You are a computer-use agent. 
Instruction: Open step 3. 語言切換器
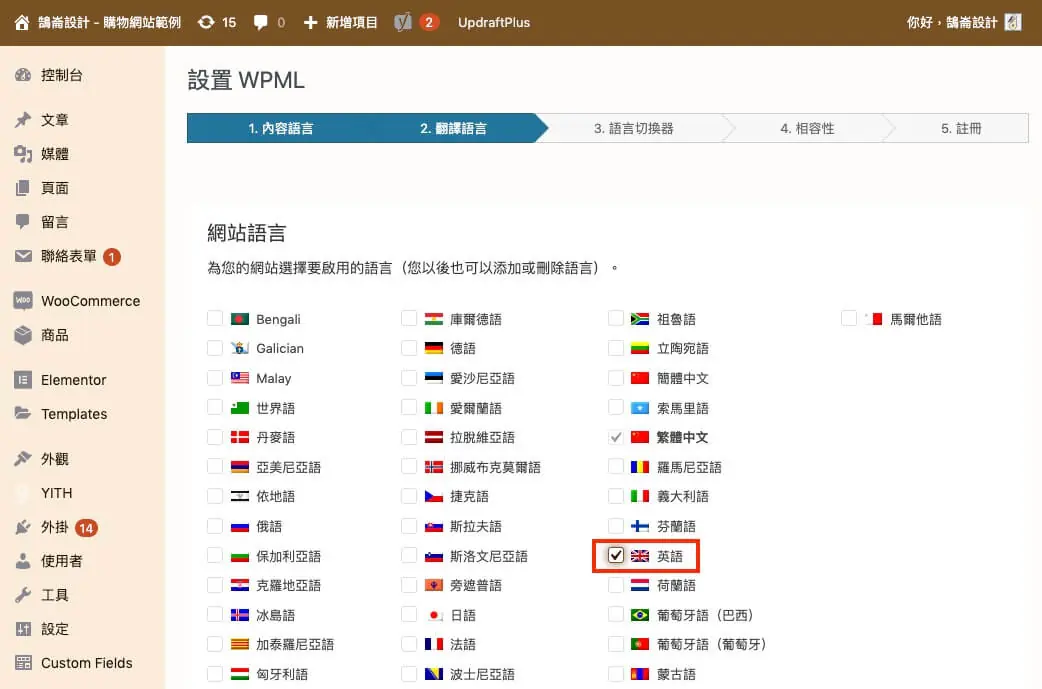[x=633, y=128]
